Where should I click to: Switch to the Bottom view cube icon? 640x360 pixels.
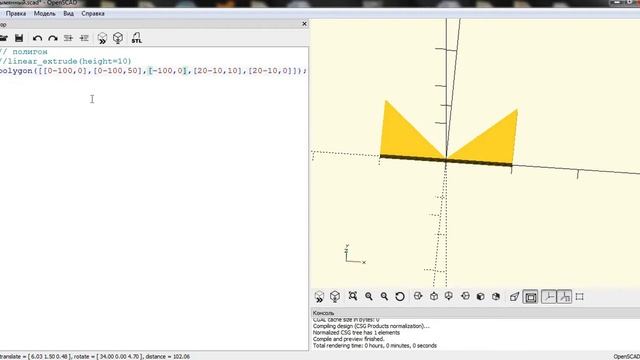(449, 296)
